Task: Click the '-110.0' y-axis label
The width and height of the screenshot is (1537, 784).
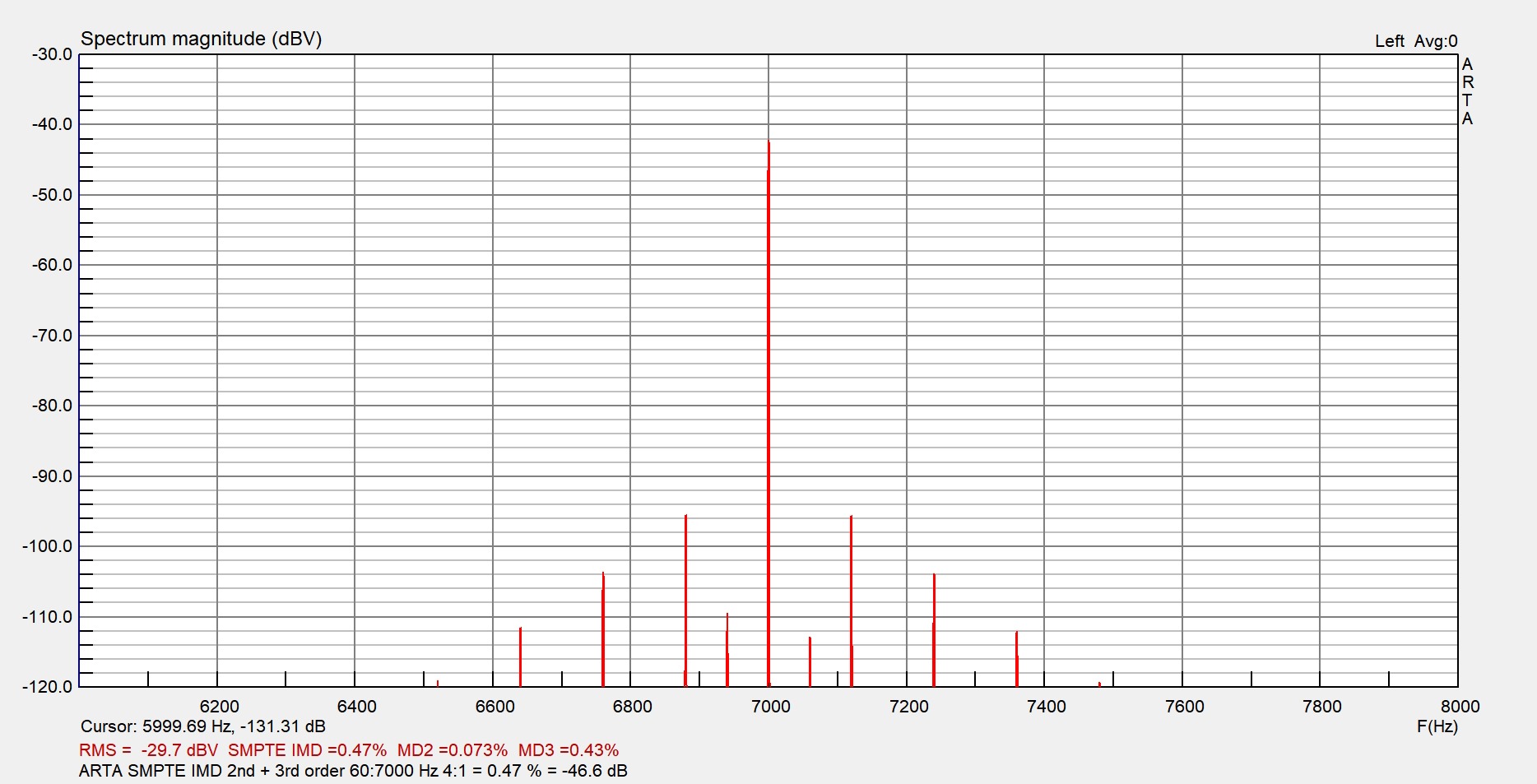Action: point(48,617)
